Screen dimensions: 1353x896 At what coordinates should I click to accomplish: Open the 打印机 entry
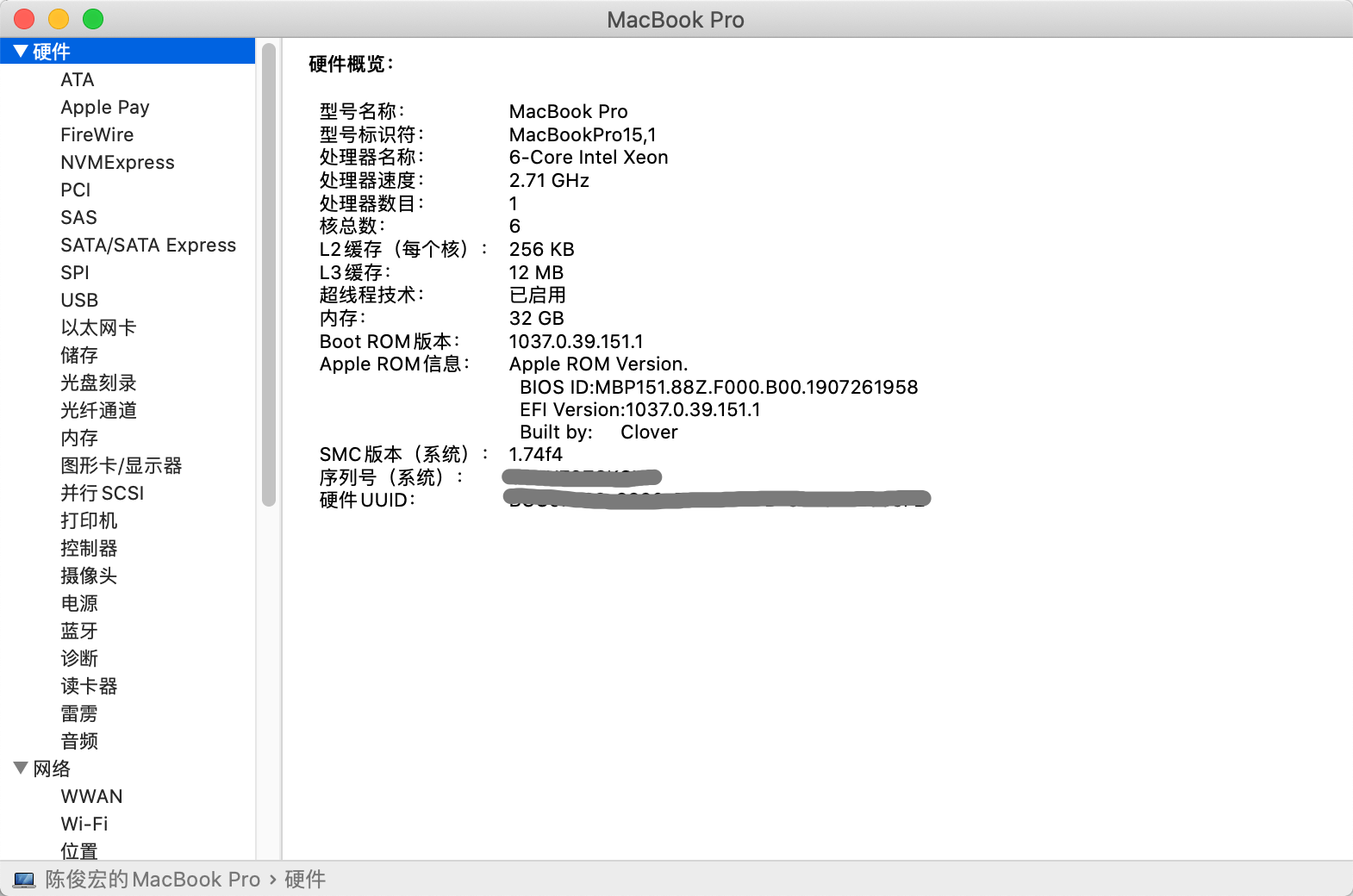[x=89, y=520]
